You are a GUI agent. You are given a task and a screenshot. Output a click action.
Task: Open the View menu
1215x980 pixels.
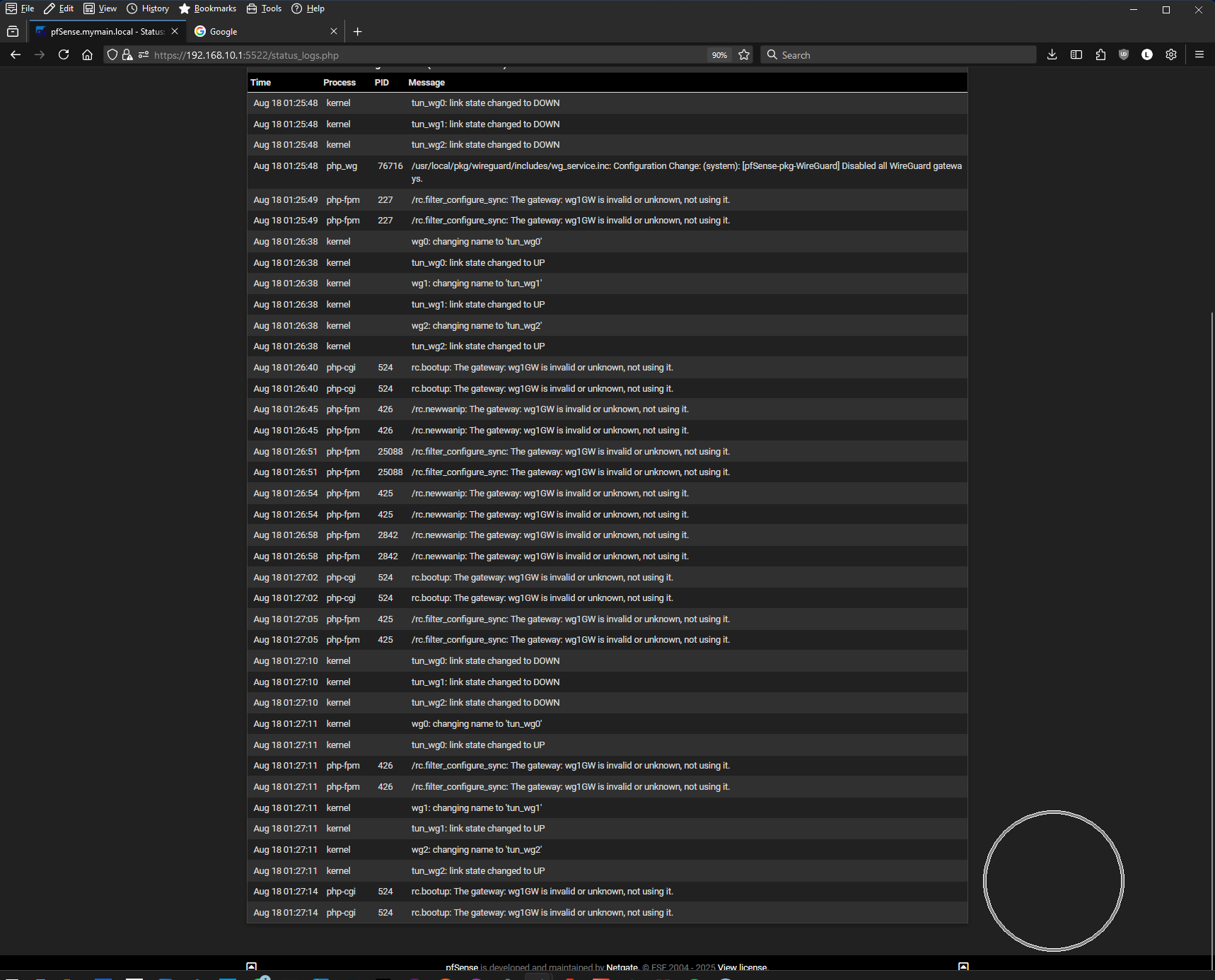pyautogui.click(x=100, y=8)
